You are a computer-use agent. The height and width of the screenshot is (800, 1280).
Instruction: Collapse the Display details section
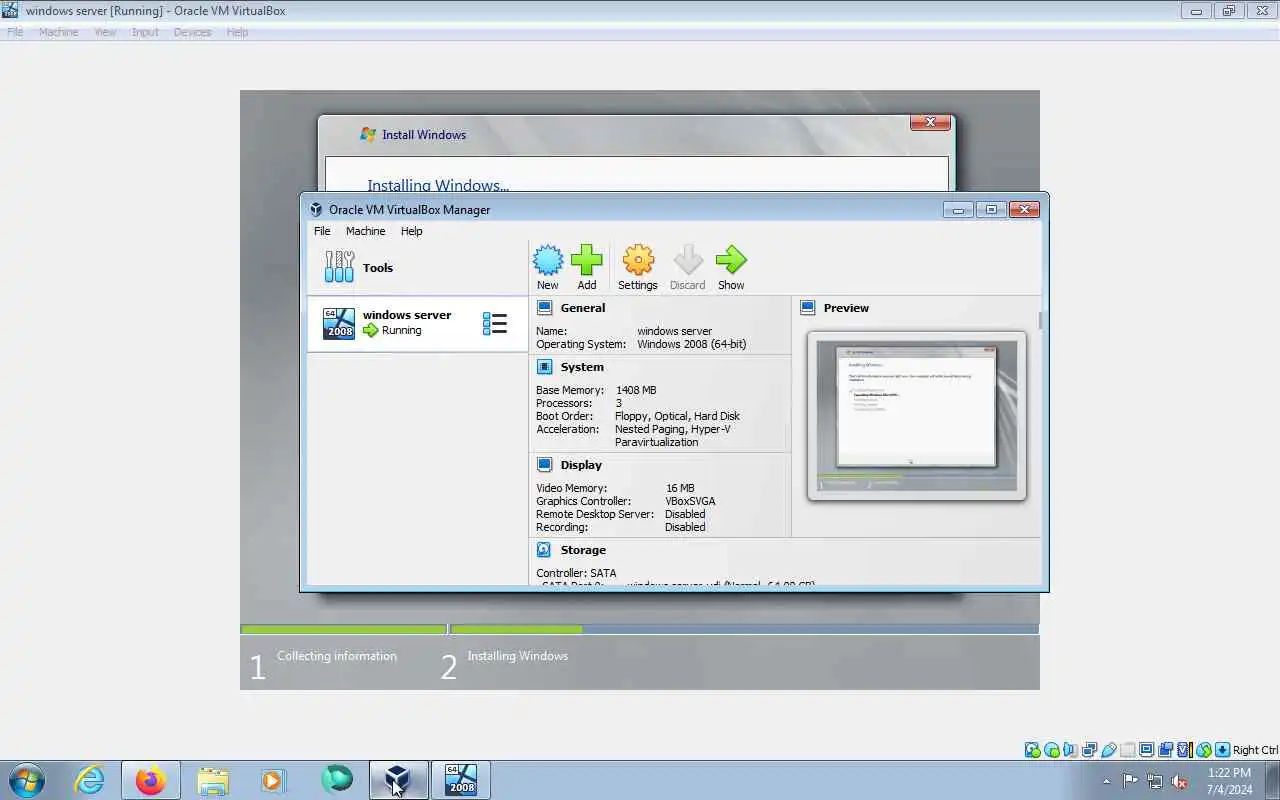(x=581, y=465)
